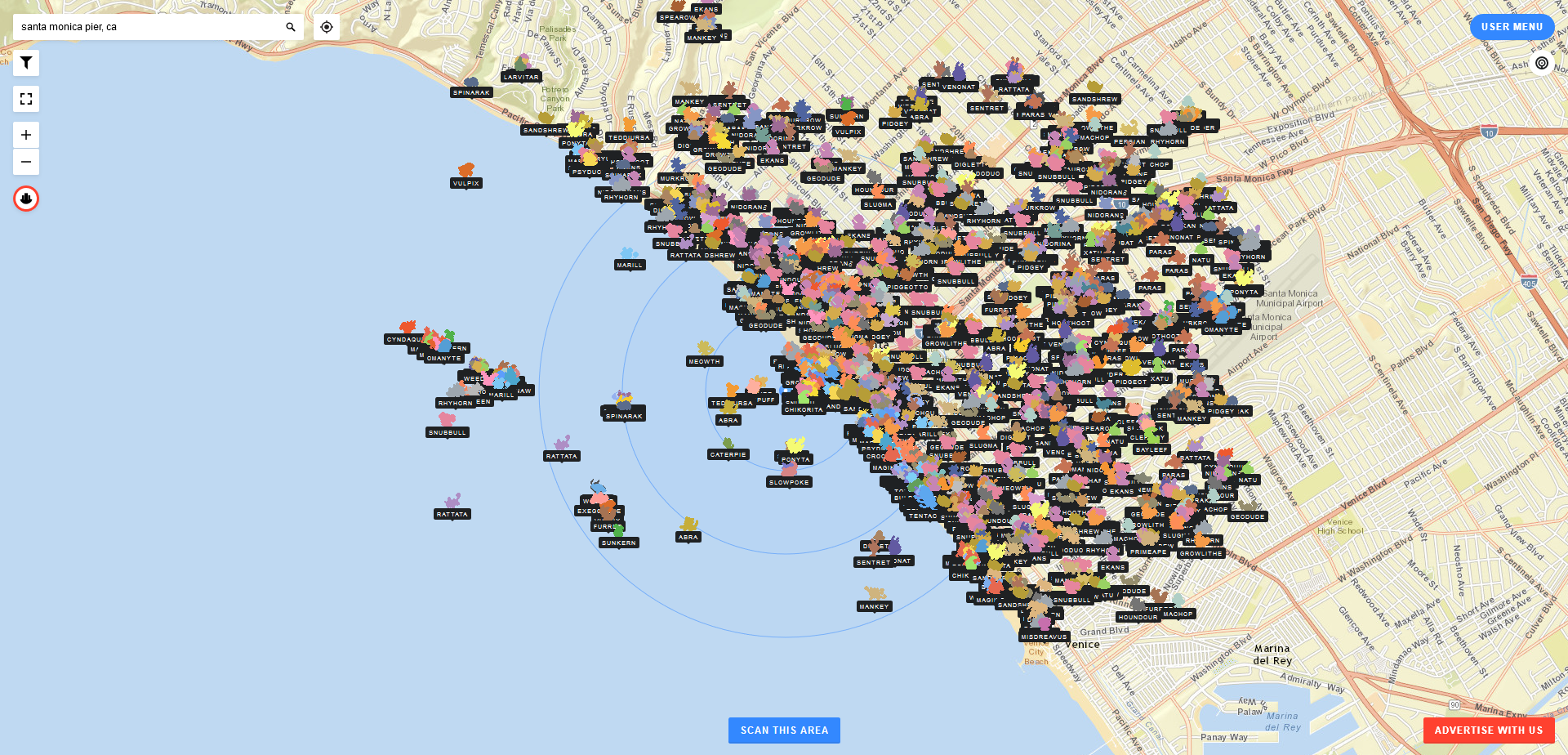Click the red-circled hand icon
The image size is (1568, 755).
pyautogui.click(x=26, y=199)
